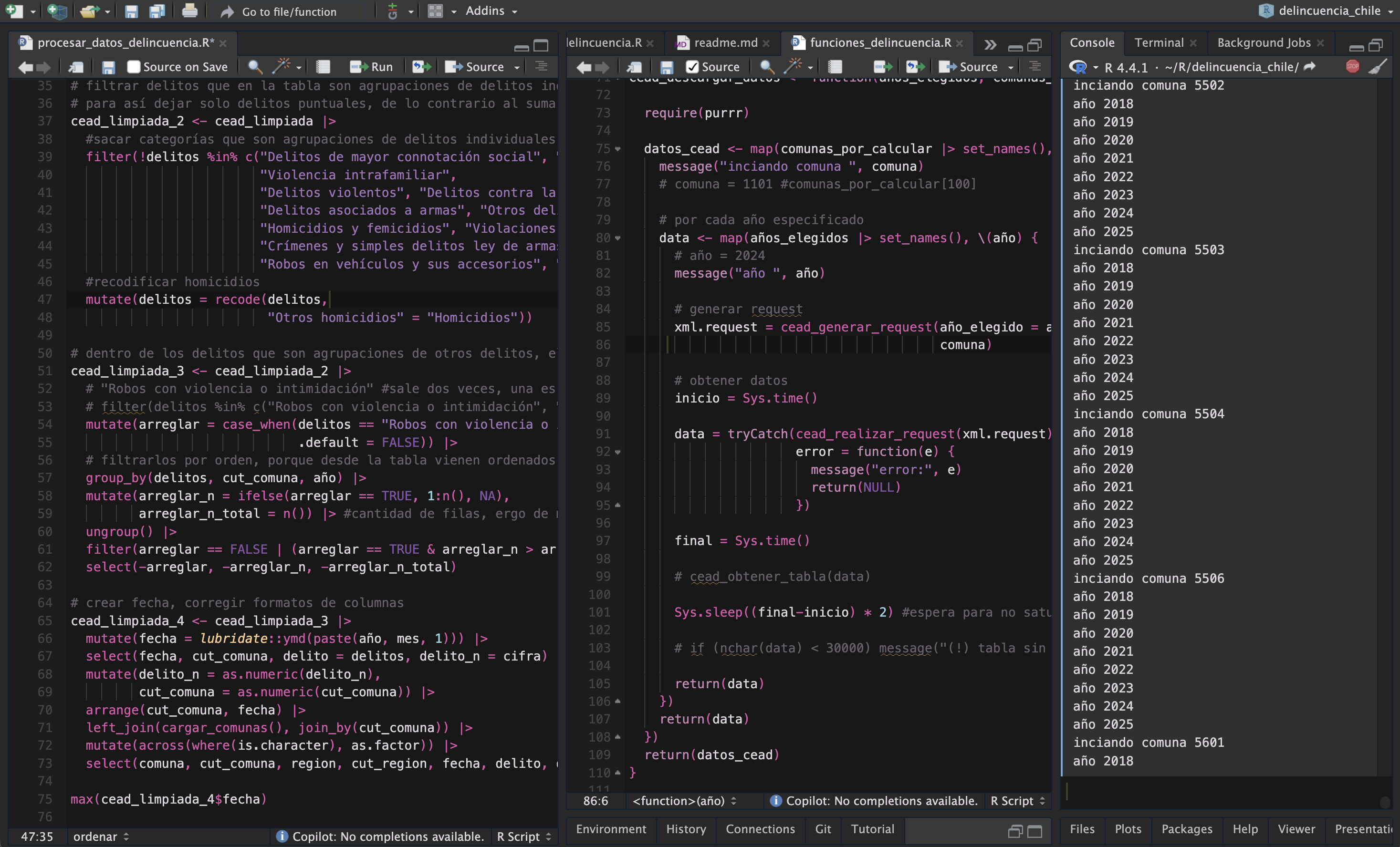
Task: Enable the Source on Save checkbox
Action: 134,66
